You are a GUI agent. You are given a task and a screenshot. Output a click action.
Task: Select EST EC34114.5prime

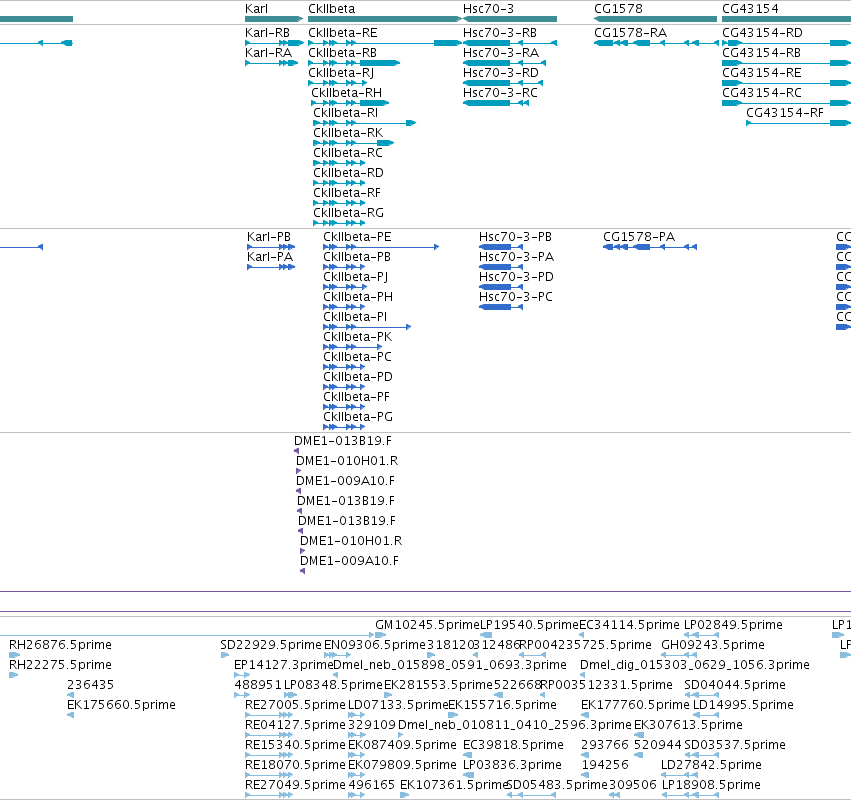pos(629,625)
